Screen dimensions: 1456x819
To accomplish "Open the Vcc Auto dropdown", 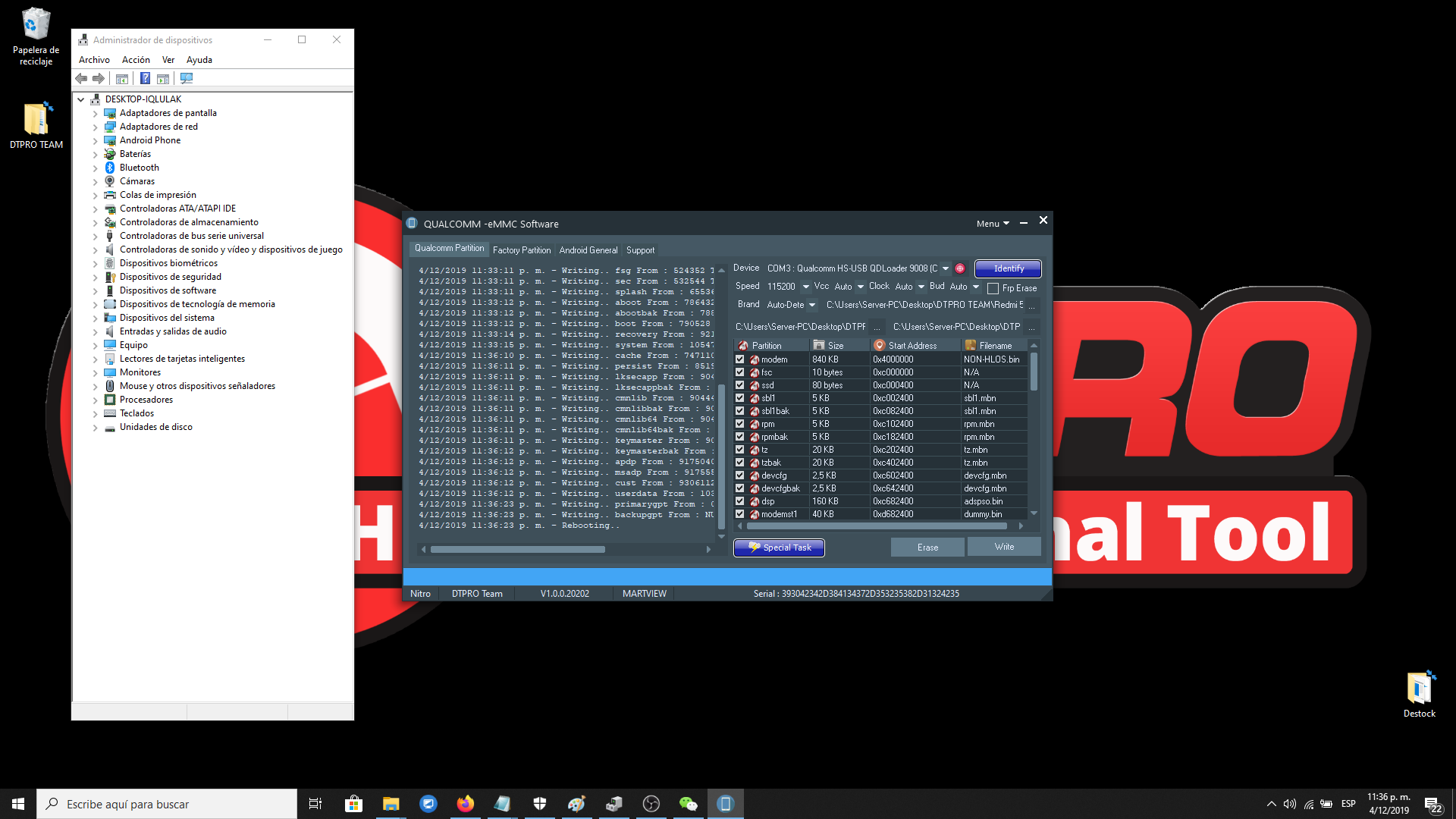I will (860, 287).
